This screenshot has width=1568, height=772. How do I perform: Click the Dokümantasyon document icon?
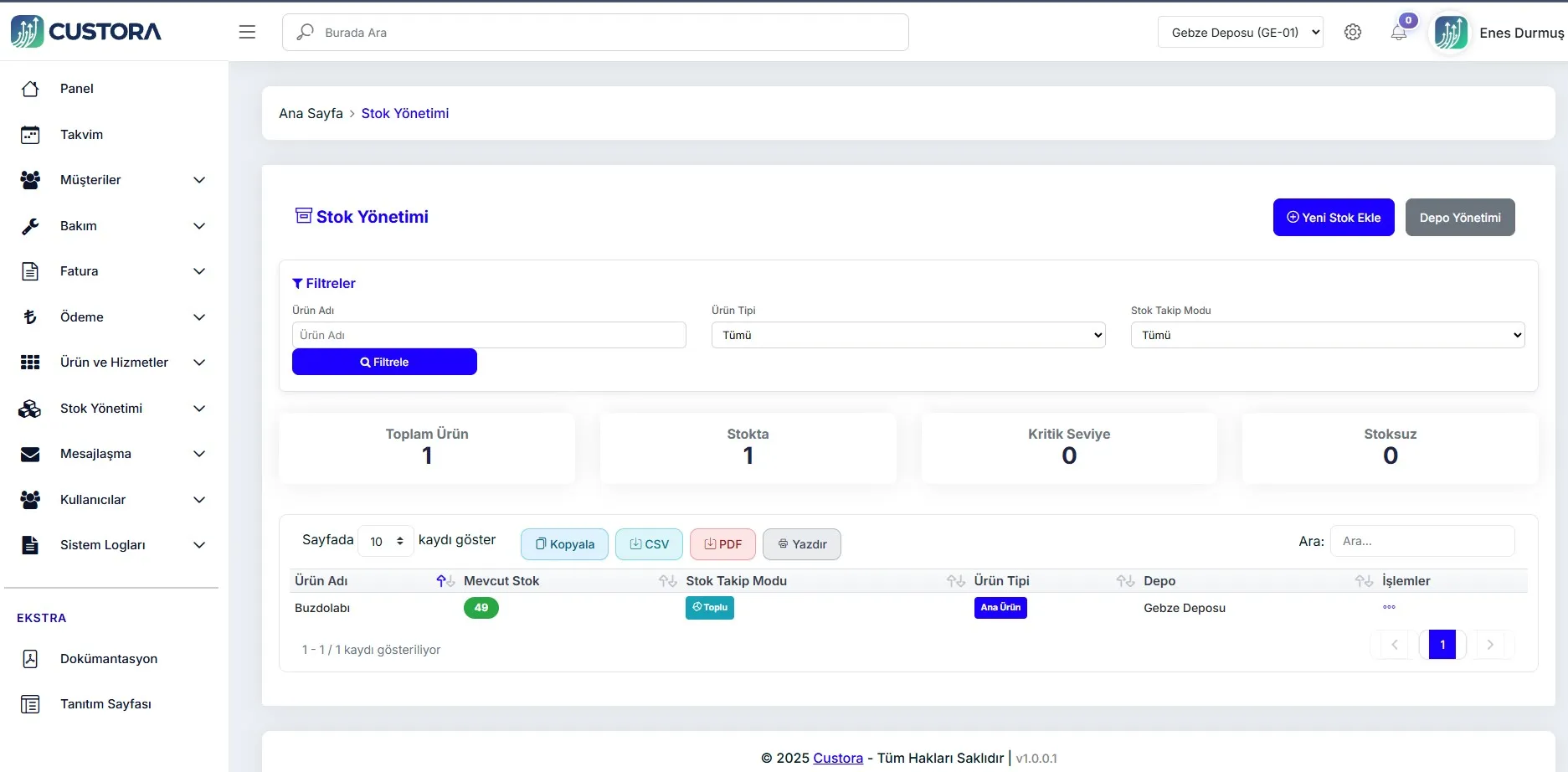30,659
